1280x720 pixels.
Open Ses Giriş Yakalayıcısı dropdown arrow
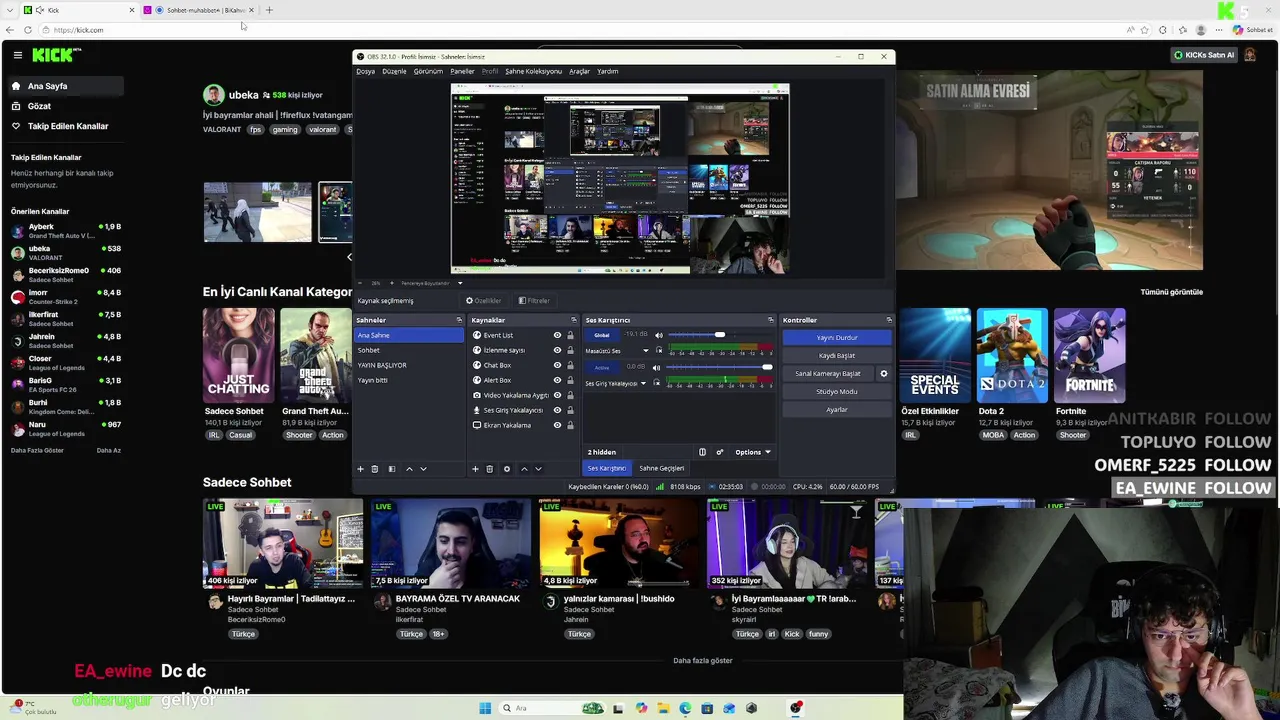pyautogui.click(x=645, y=383)
